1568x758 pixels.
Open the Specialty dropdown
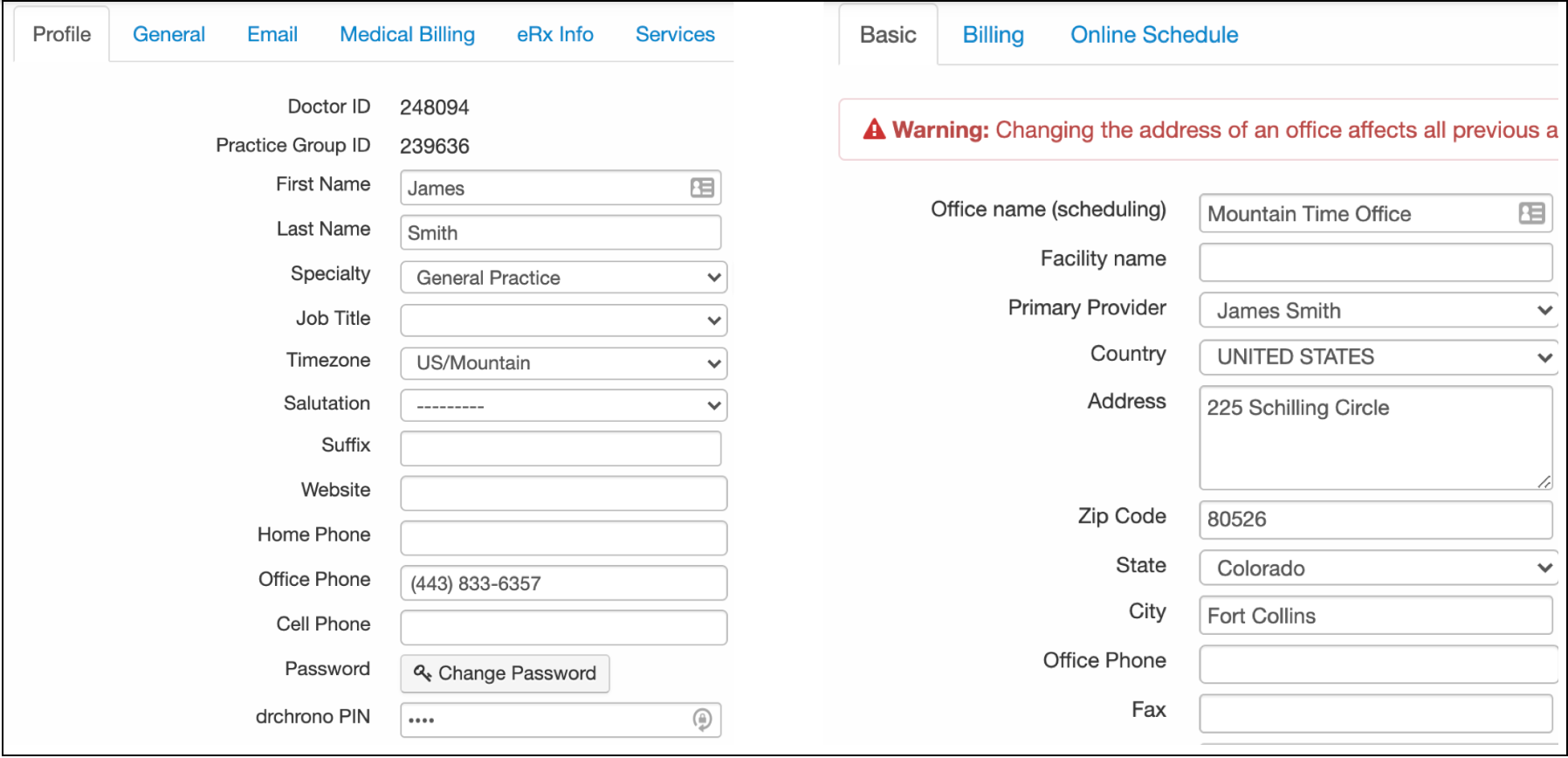564,278
